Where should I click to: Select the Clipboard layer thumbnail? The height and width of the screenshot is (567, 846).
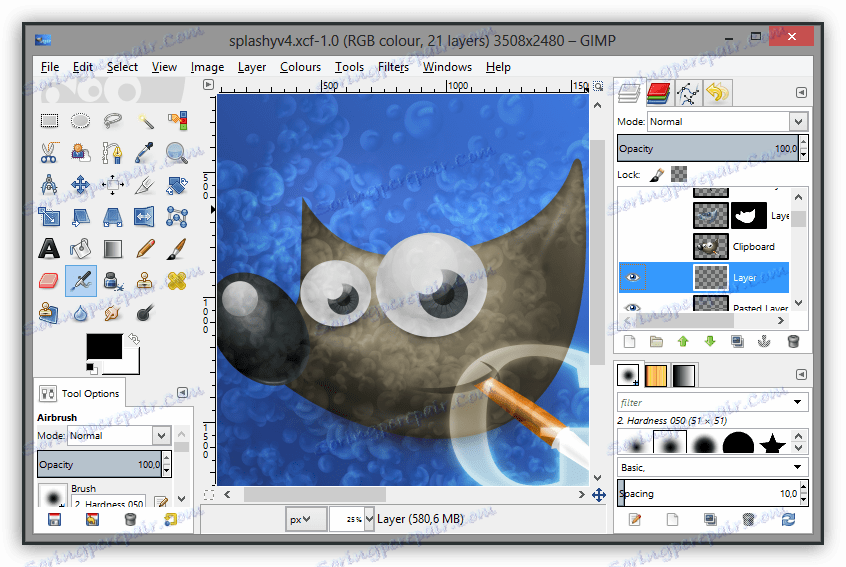711,247
